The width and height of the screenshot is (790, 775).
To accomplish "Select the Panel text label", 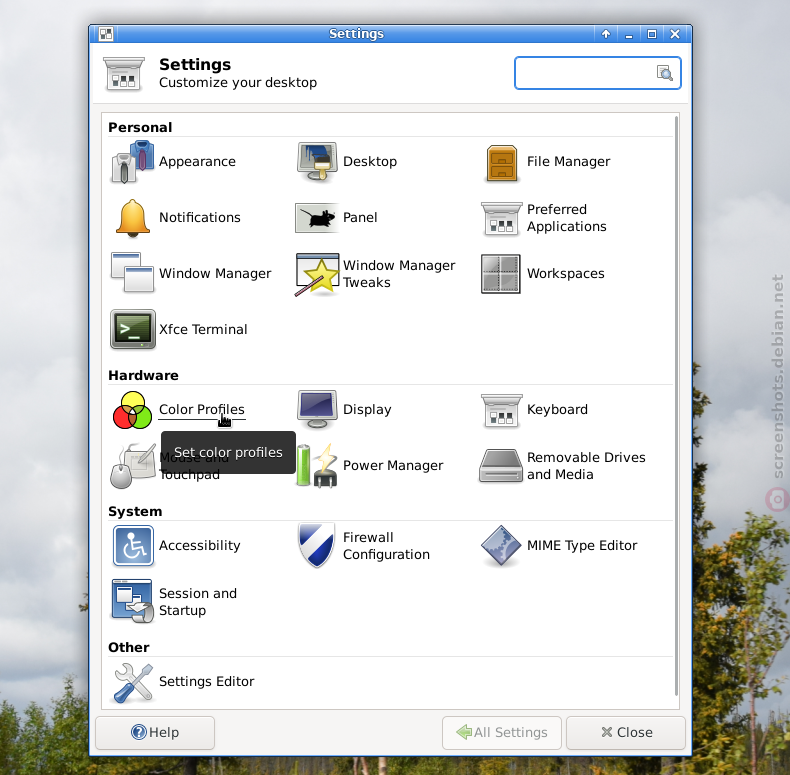I will 360,217.
